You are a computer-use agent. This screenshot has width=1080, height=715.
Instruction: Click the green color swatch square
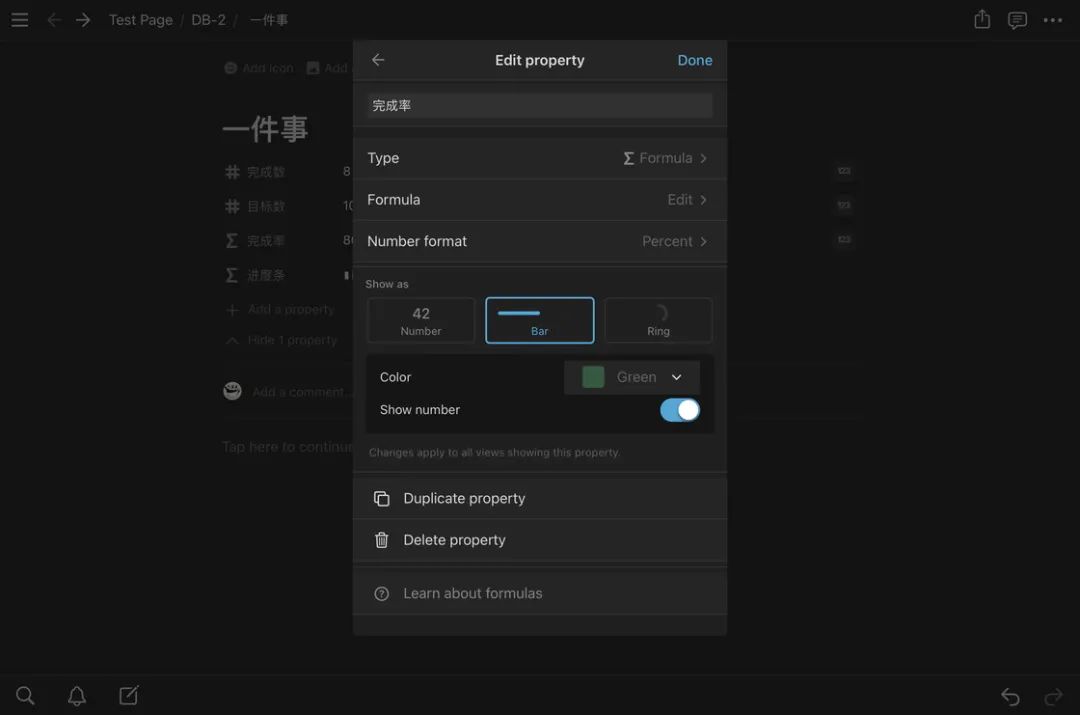click(x=593, y=377)
